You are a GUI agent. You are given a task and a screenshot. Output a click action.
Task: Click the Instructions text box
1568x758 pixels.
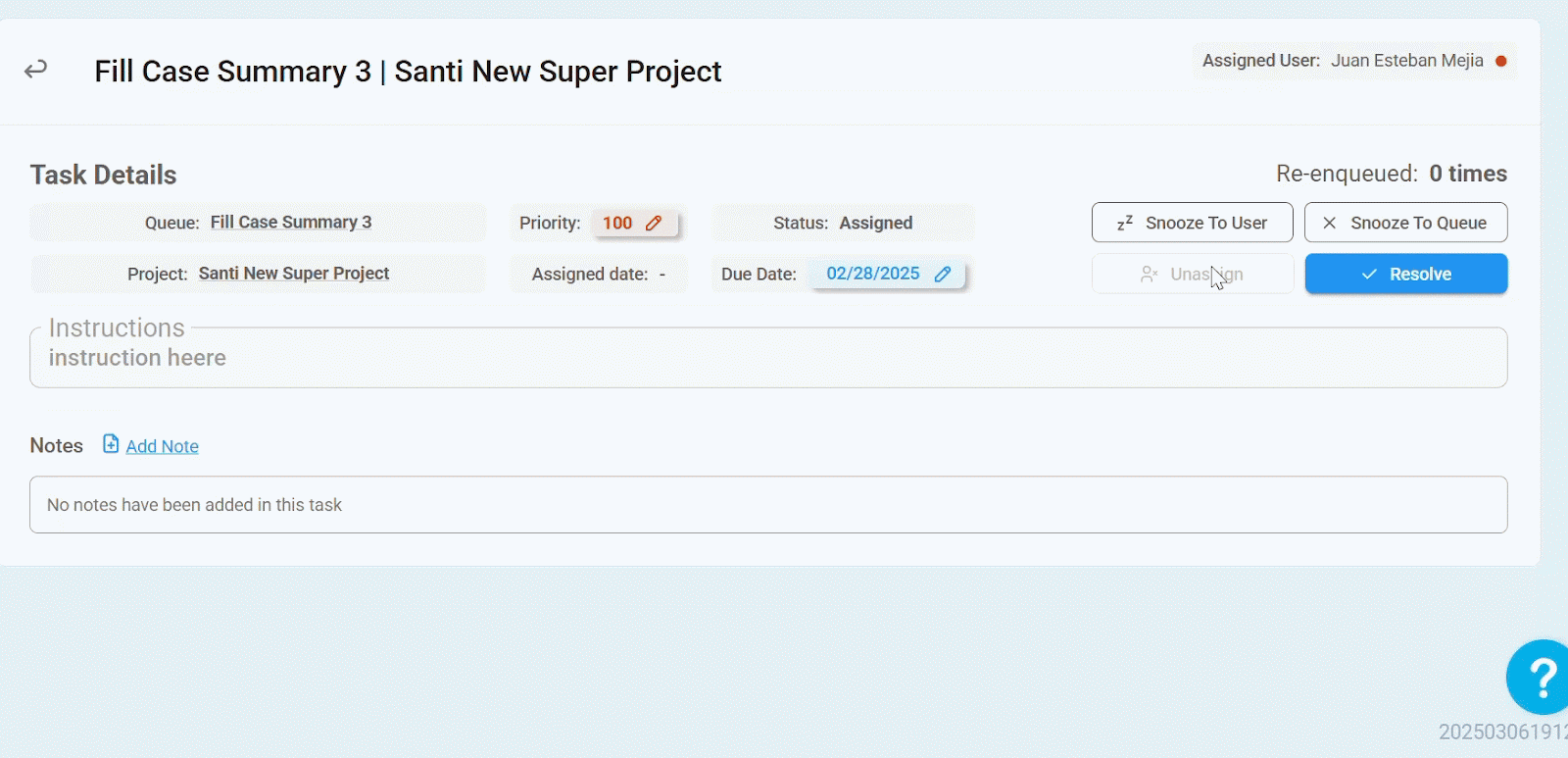pos(768,357)
